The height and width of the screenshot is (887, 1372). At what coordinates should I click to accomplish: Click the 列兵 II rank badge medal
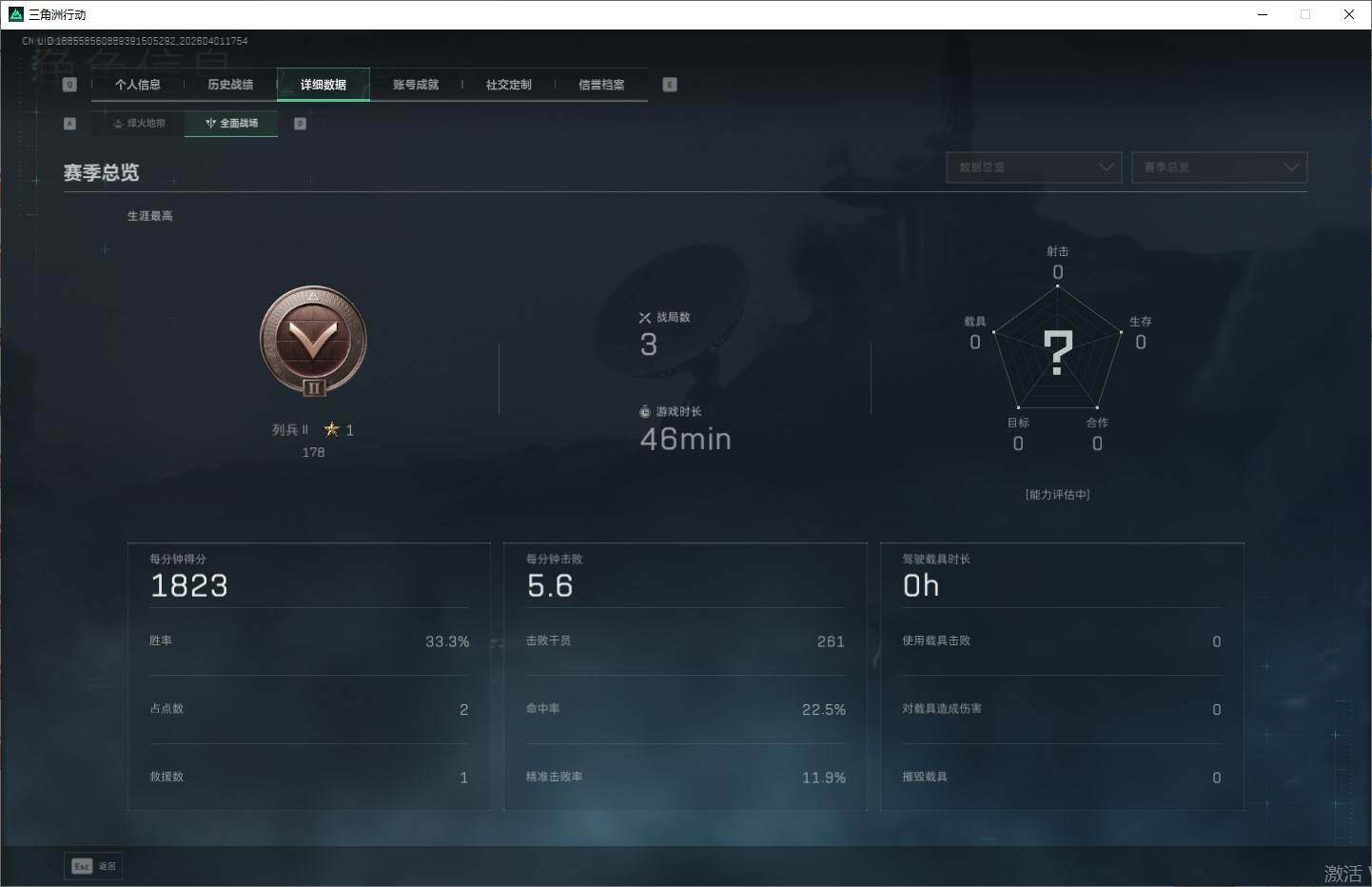[x=313, y=341]
